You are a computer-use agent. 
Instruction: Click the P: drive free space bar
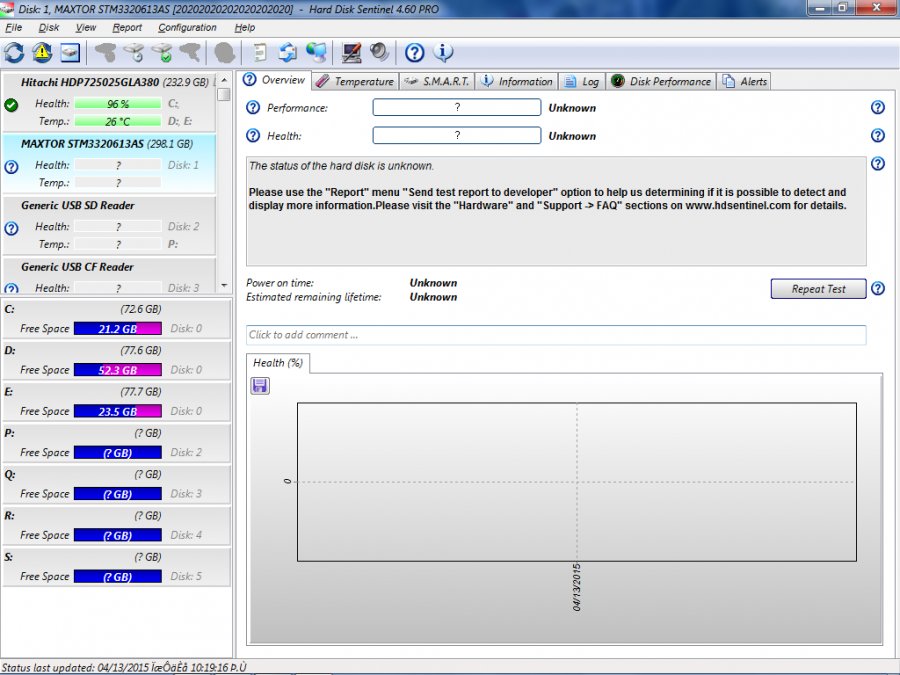118,452
